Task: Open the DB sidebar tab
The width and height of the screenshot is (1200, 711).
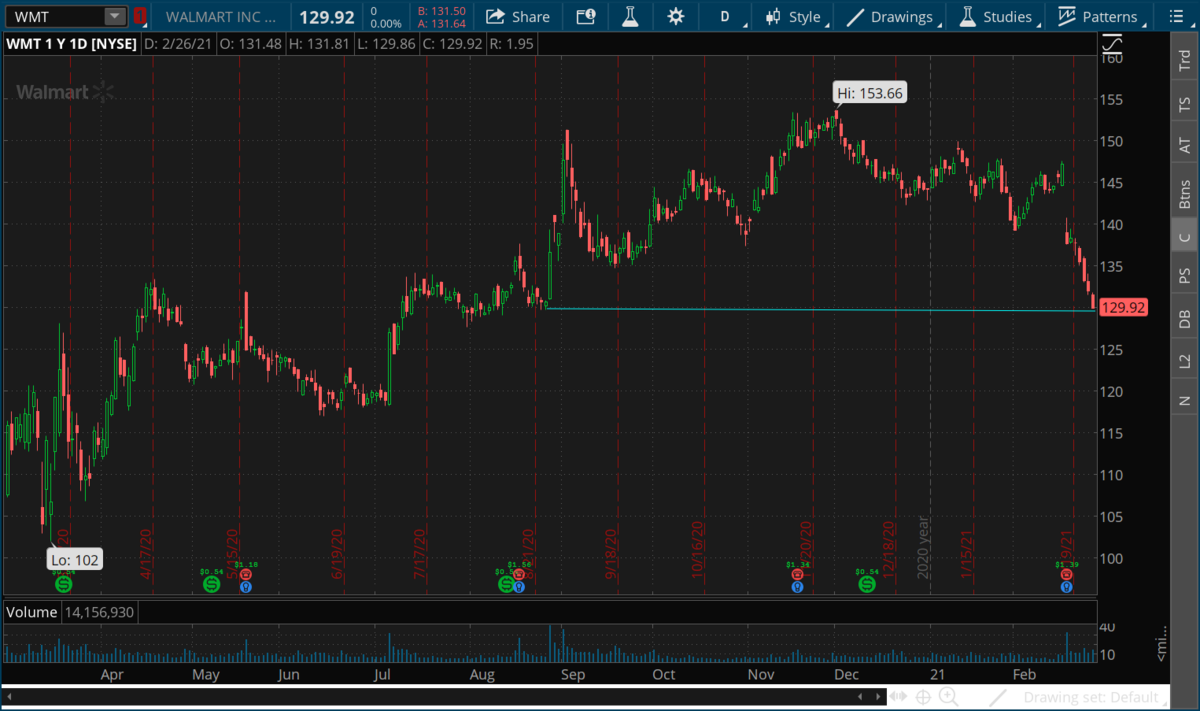Action: 1185,318
